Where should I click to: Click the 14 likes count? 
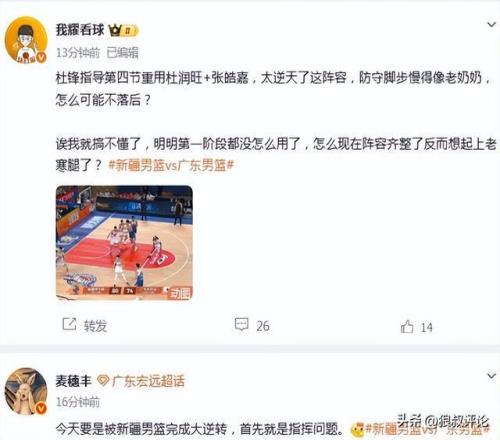pyautogui.click(x=426, y=327)
